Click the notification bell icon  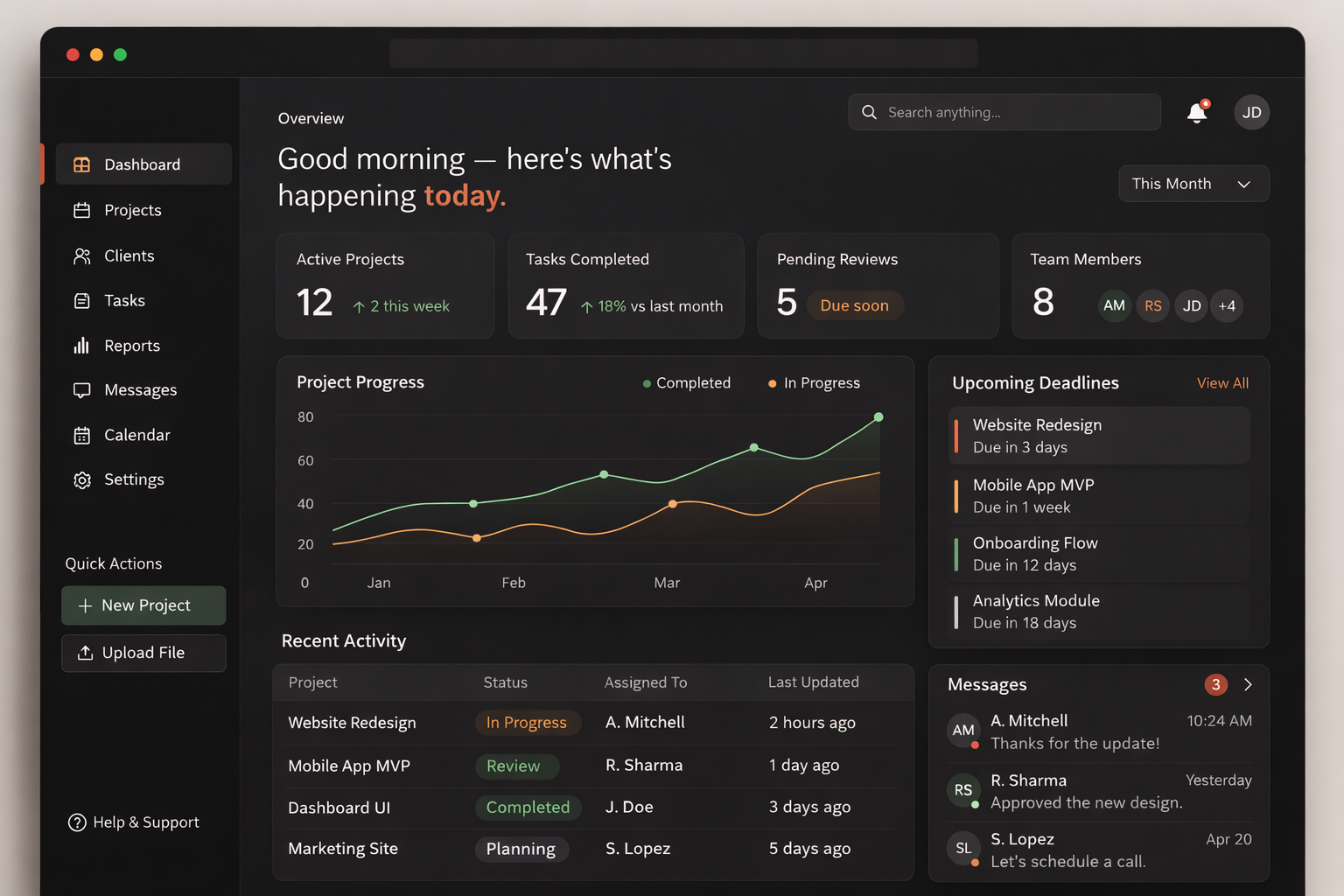coord(1197,112)
